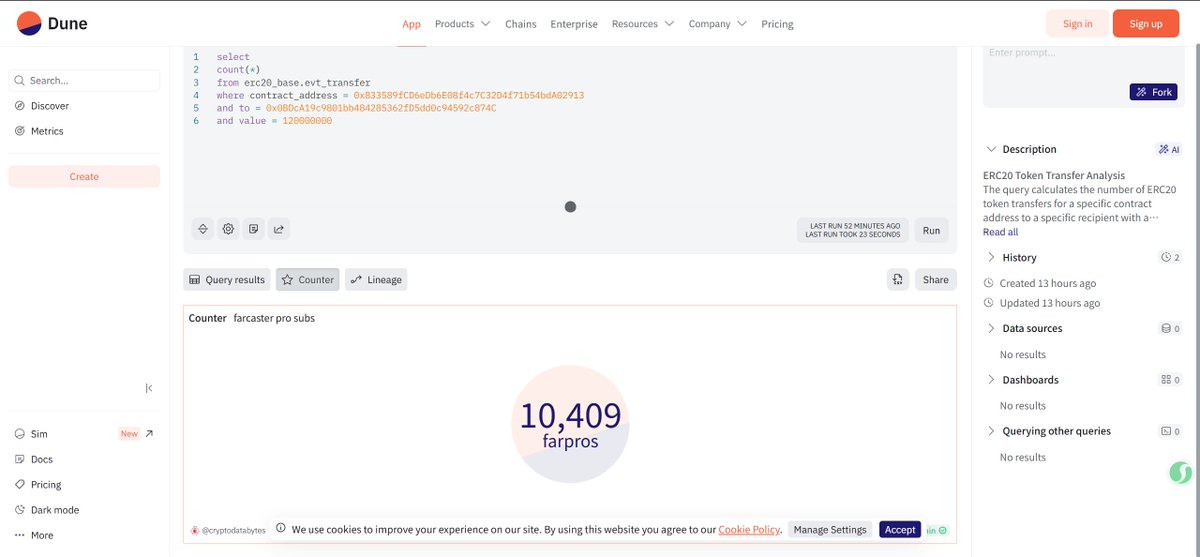Open Chains in top navigation
This screenshot has height=557, width=1200.
520,24
